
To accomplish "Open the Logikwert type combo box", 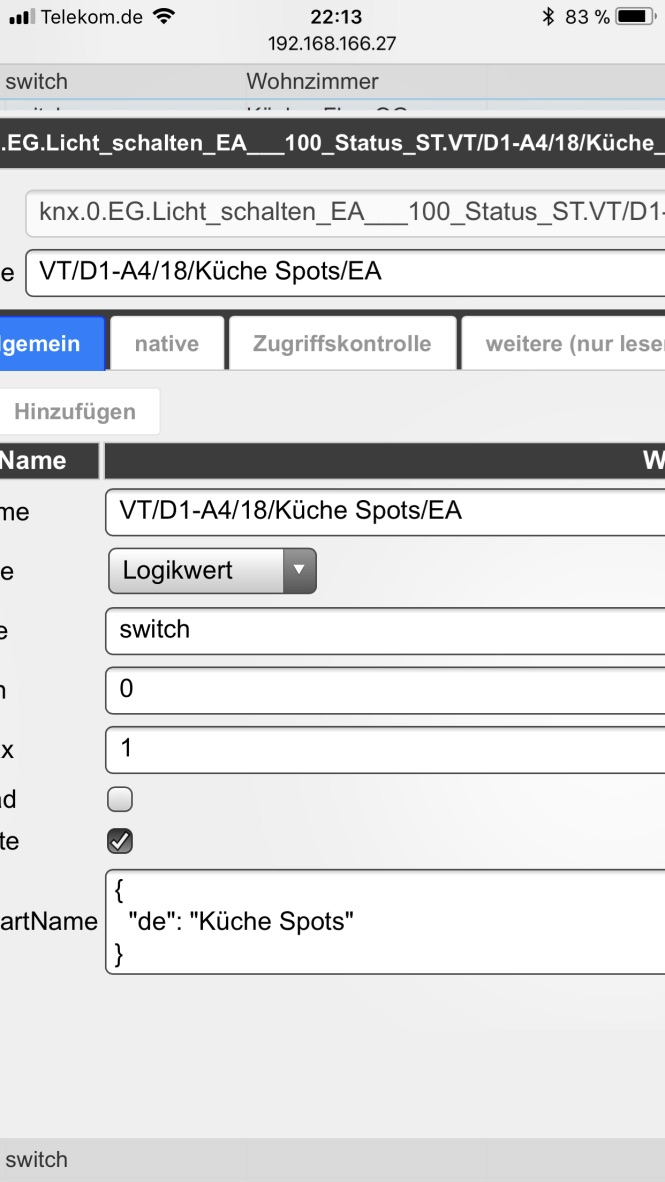I will pos(213,571).
